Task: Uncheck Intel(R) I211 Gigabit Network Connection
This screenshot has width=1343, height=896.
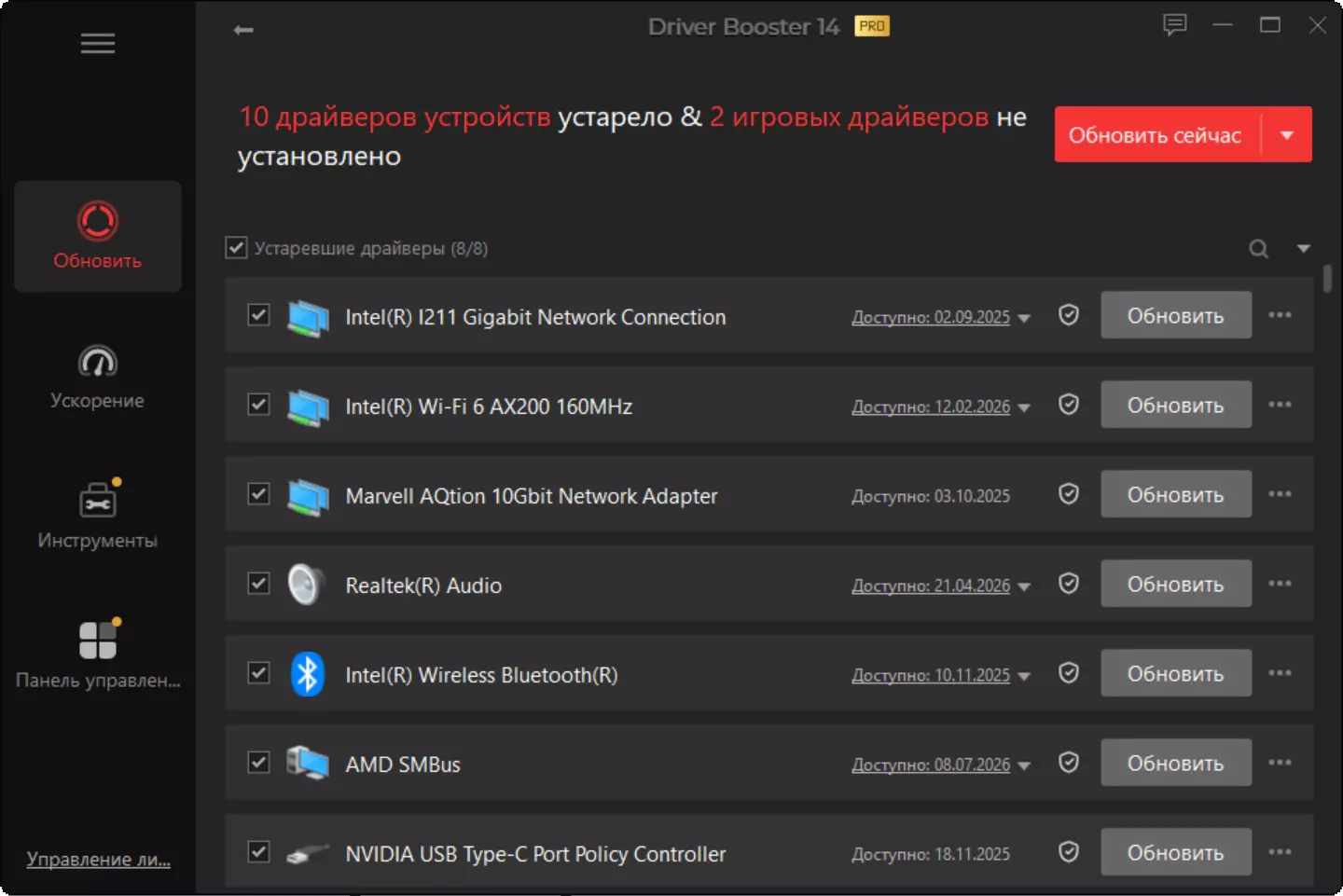Action: 258,315
